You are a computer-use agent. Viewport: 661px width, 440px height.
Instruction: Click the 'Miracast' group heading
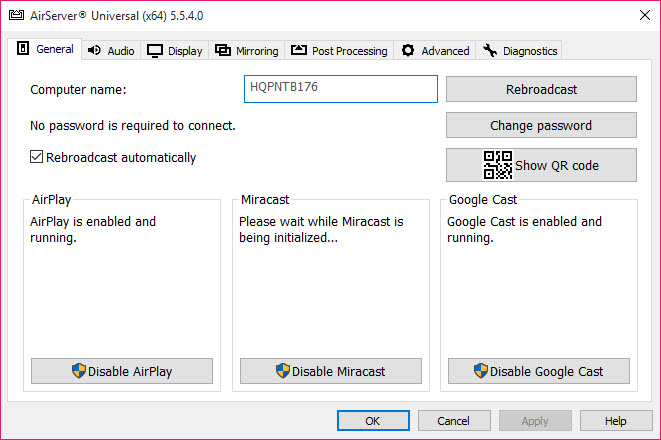(265, 199)
